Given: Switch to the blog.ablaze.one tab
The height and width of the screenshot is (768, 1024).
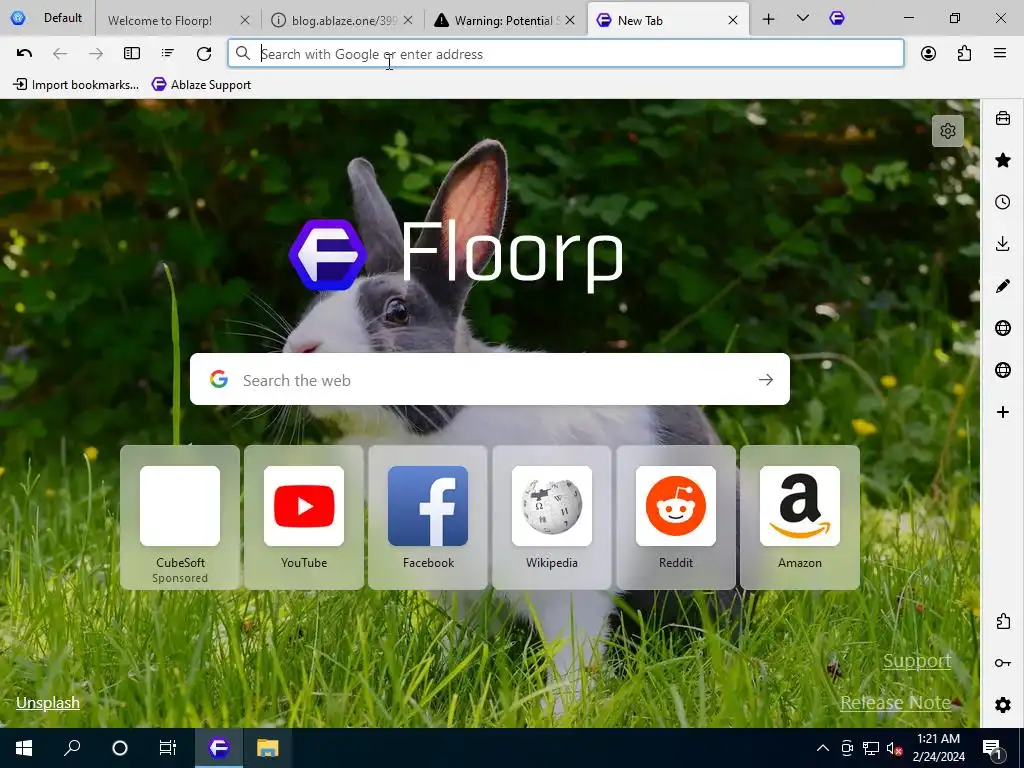Looking at the screenshot, I should 343,20.
